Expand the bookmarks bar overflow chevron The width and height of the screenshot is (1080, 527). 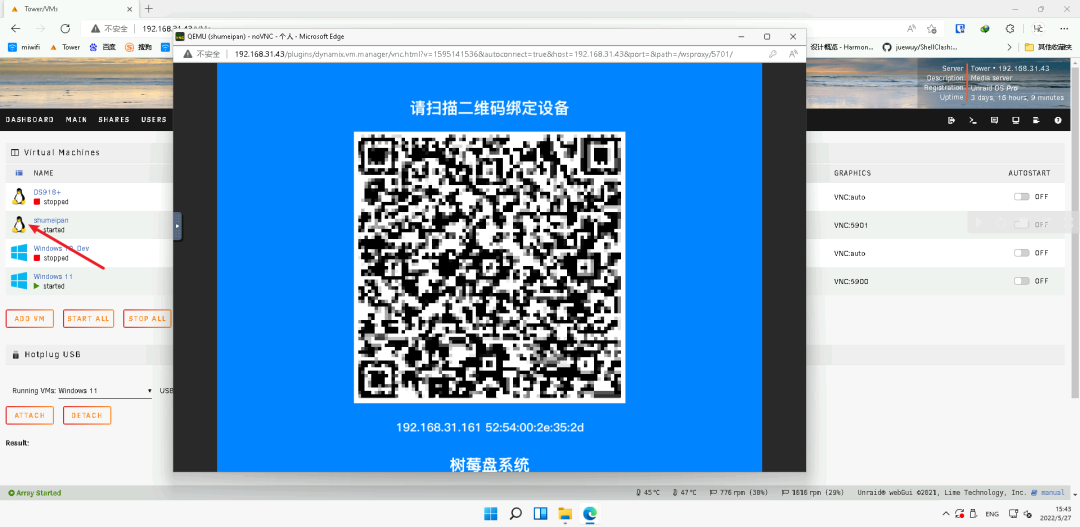[x=1010, y=48]
